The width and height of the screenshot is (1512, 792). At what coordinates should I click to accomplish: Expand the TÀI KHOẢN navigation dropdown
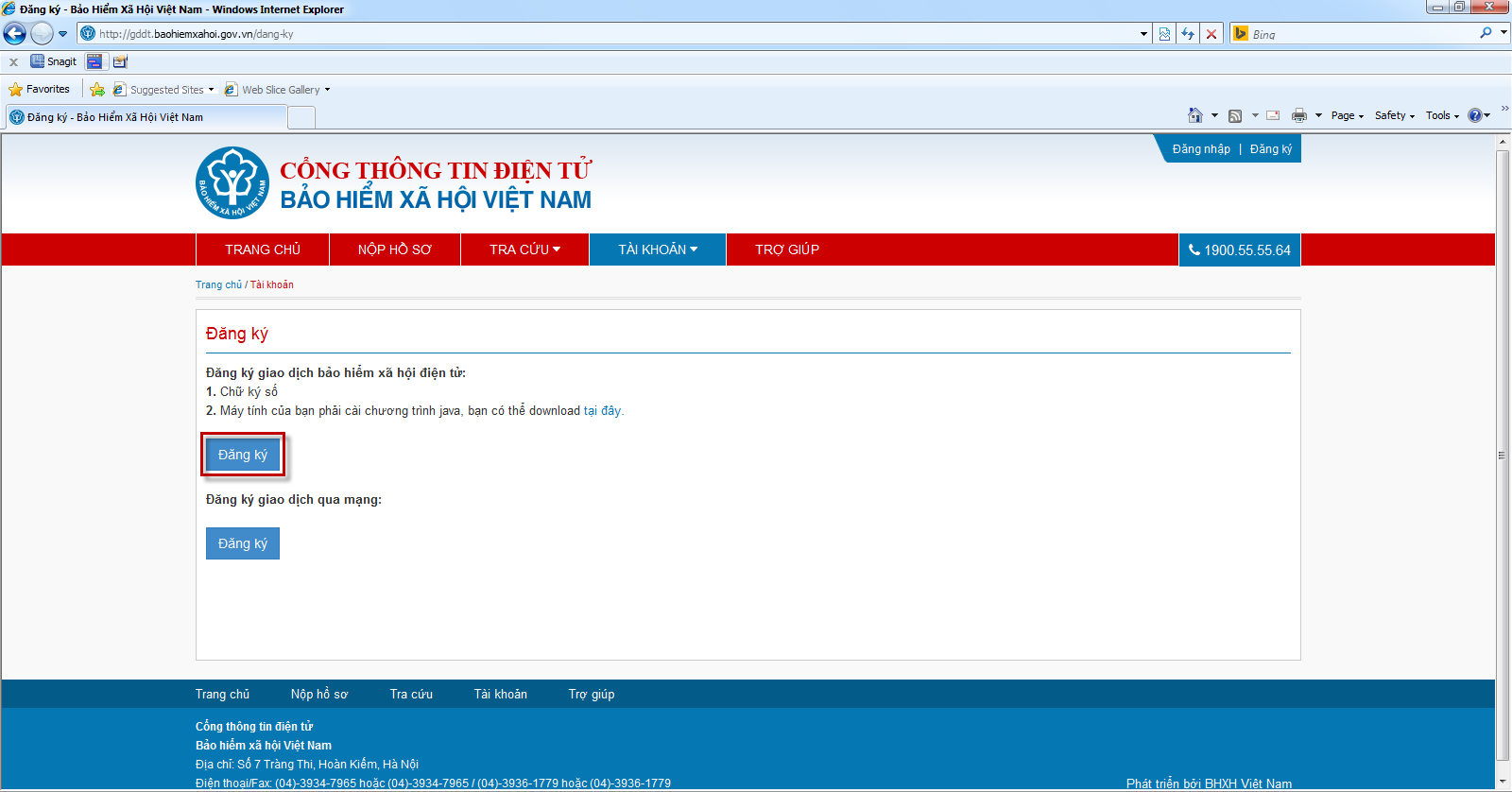point(658,250)
